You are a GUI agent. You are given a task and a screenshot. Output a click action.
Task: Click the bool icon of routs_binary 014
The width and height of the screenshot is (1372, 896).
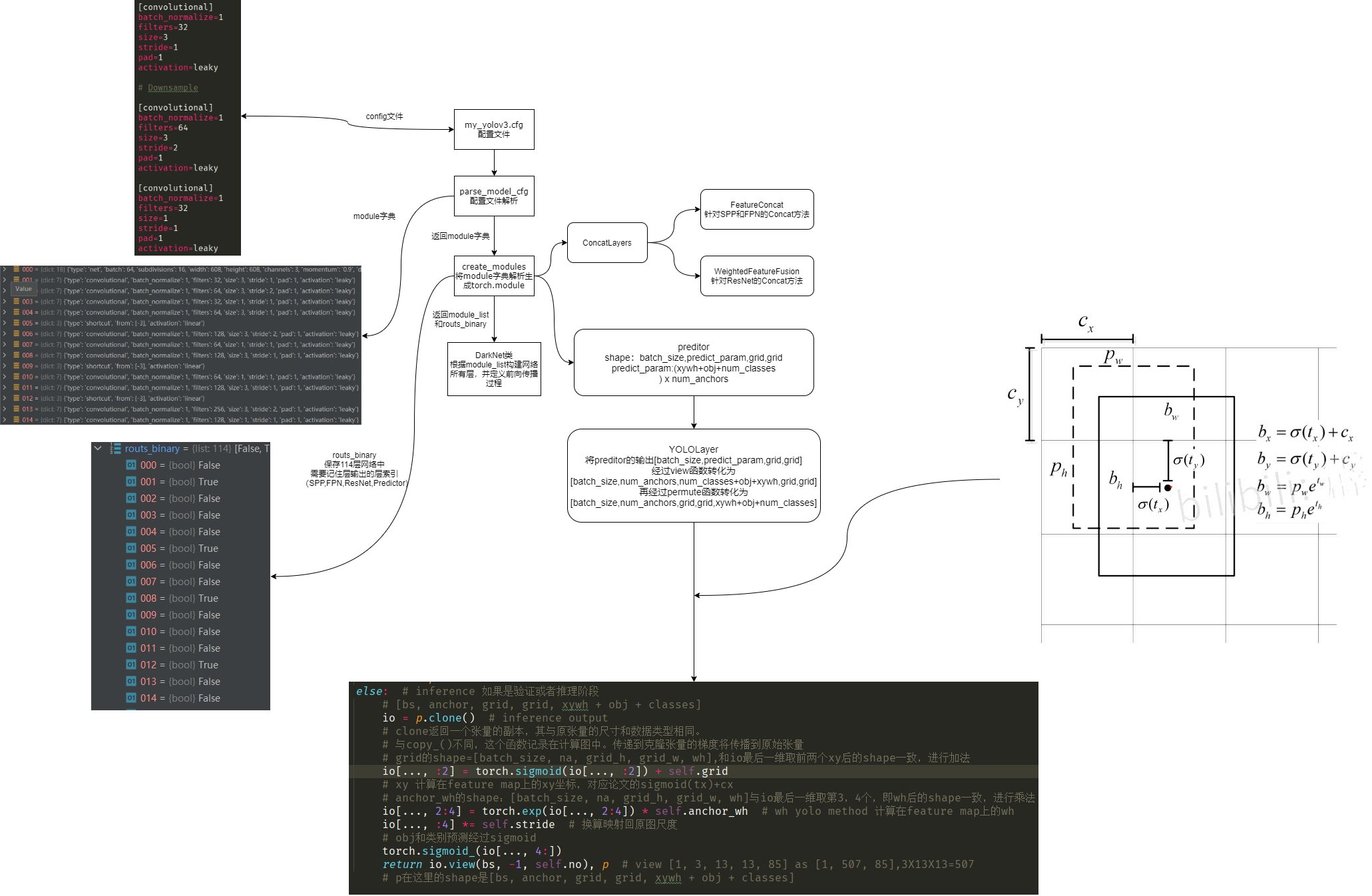[131, 698]
